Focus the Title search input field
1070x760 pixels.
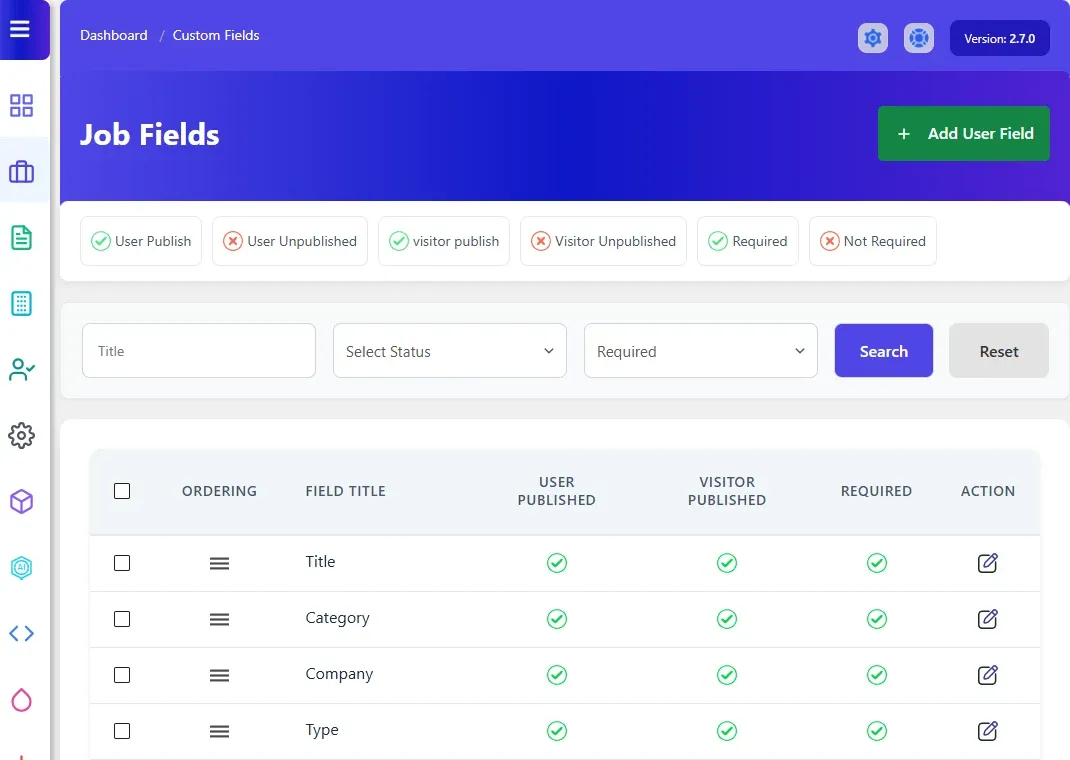tap(199, 351)
